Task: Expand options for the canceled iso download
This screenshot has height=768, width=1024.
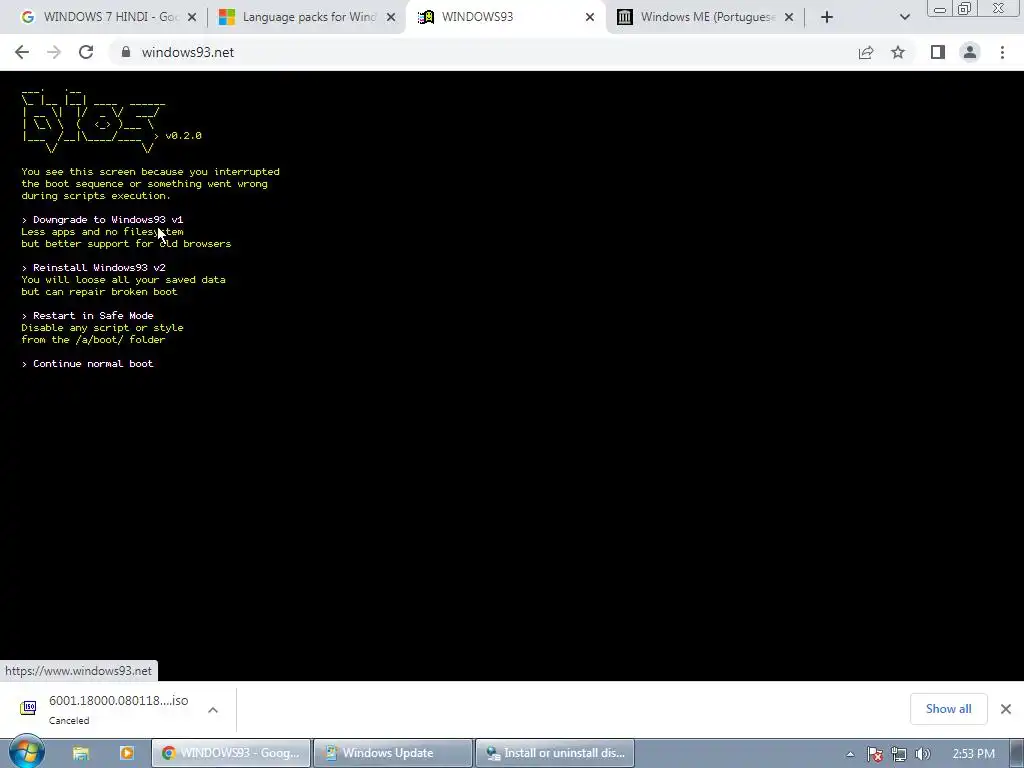Action: (x=213, y=710)
